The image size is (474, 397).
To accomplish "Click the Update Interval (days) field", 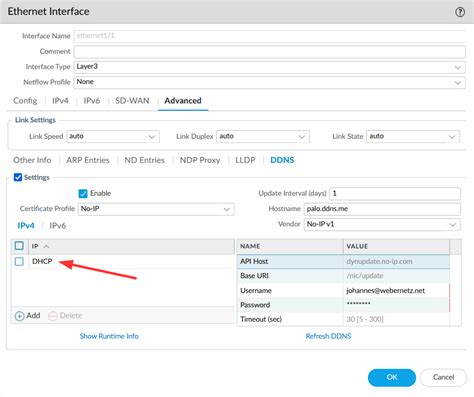I will (x=395, y=194).
